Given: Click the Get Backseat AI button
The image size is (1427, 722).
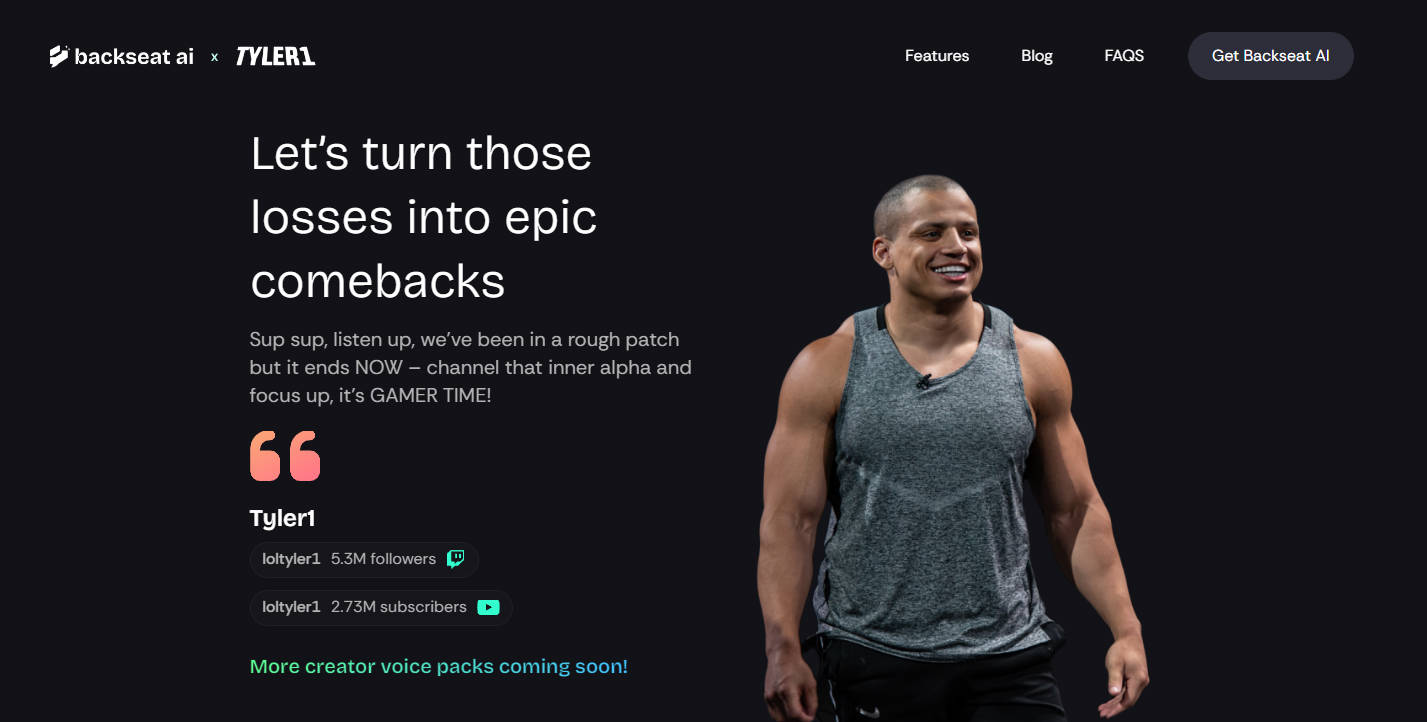Looking at the screenshot, I should [x=1271, y=56].
